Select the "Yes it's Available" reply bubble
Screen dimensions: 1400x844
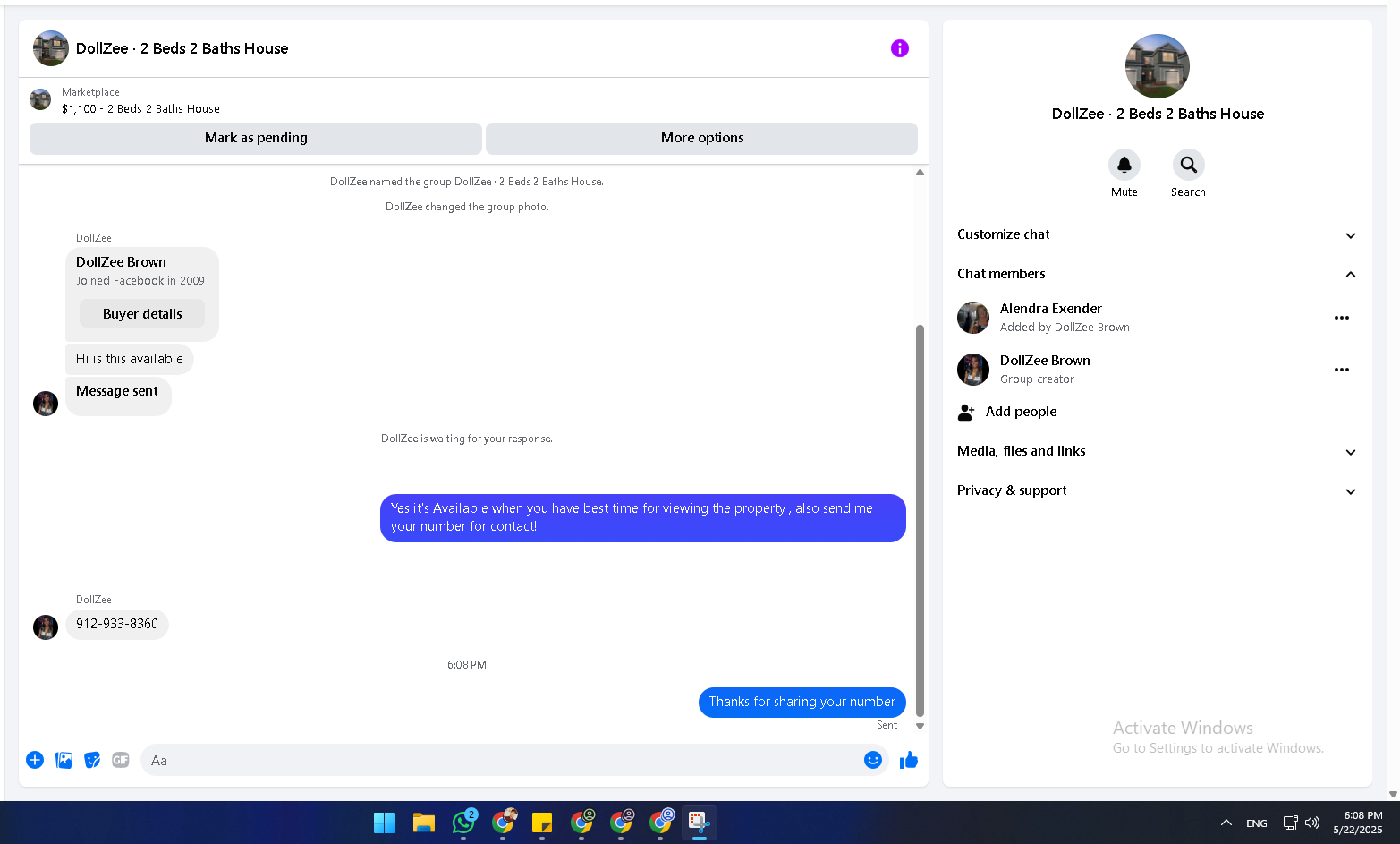(643, 517)
